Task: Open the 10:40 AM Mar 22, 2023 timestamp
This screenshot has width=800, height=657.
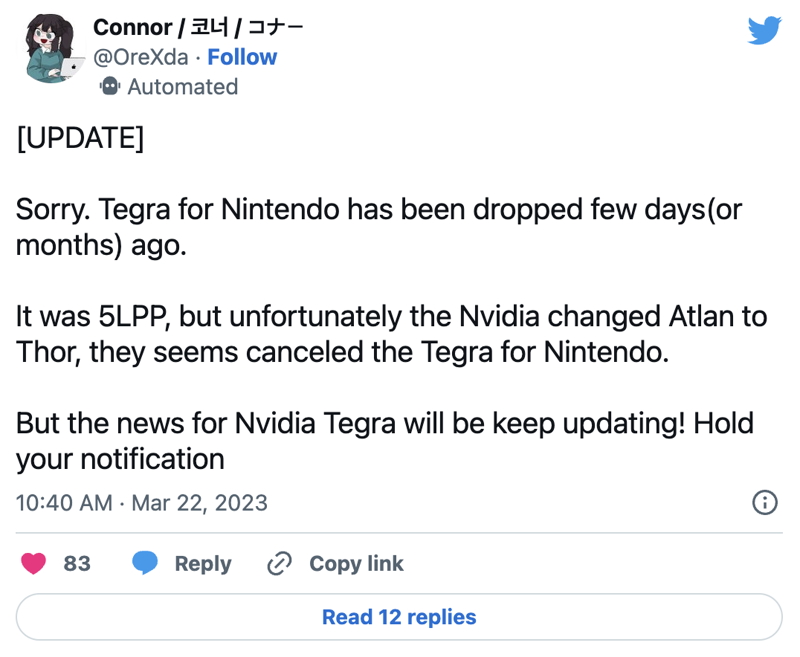Action: [141, 503]
